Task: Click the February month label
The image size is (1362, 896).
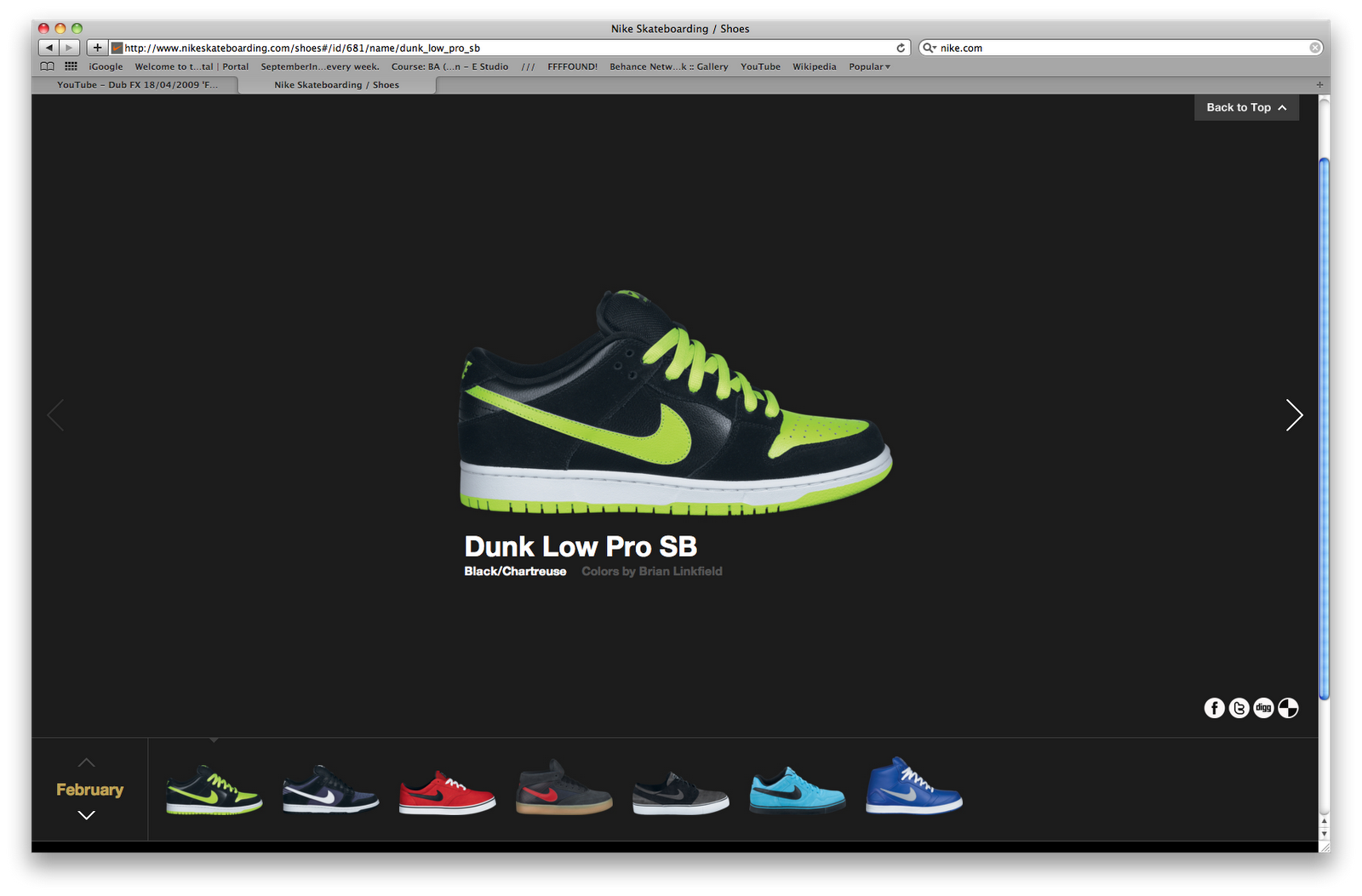Action: click(89, 790)
